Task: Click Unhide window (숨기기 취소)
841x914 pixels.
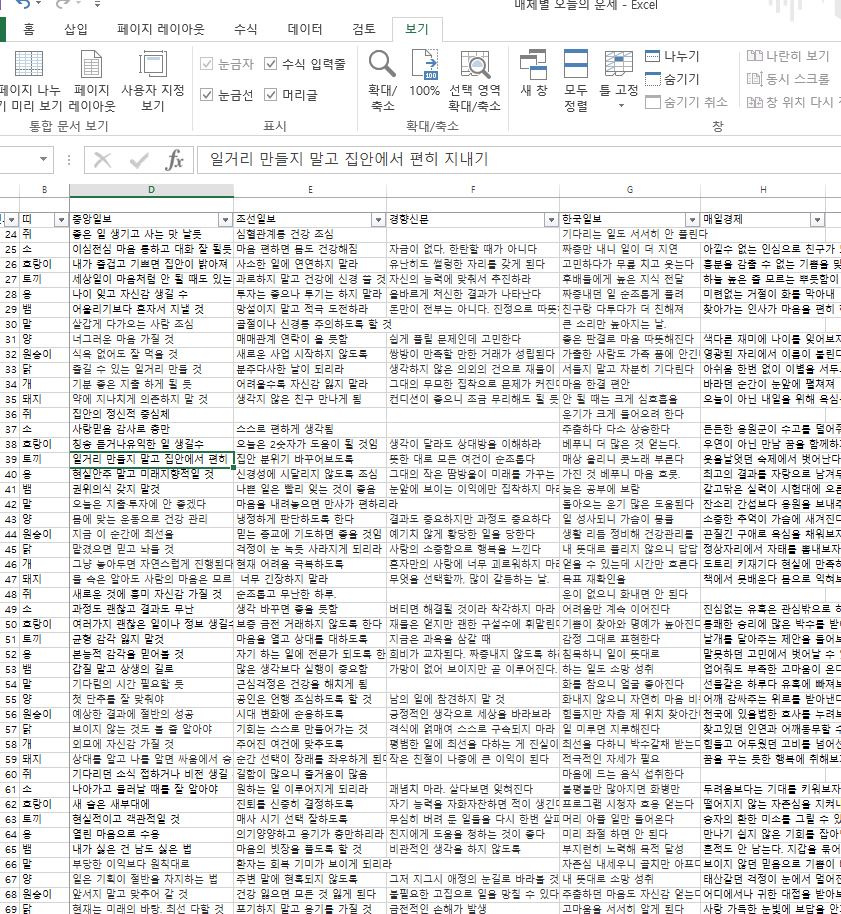Action: pyautogui.click(x=687, y=102)
